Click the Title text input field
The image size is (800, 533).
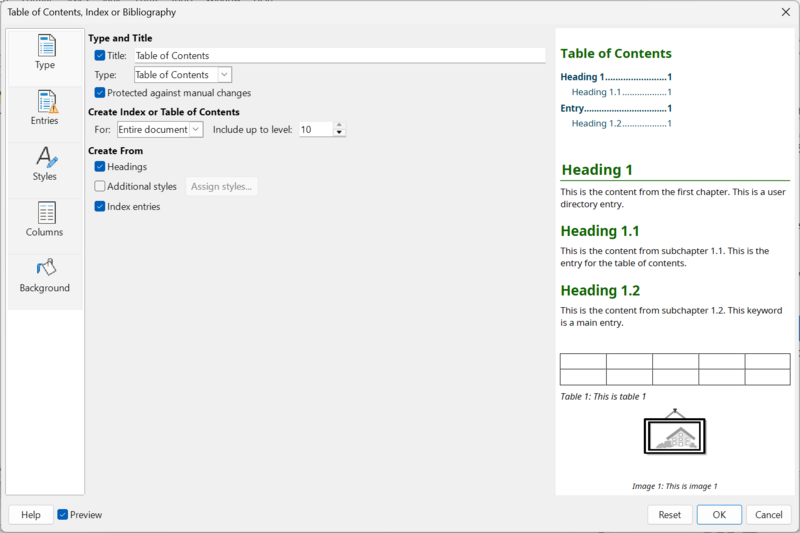tap(340, 56)
